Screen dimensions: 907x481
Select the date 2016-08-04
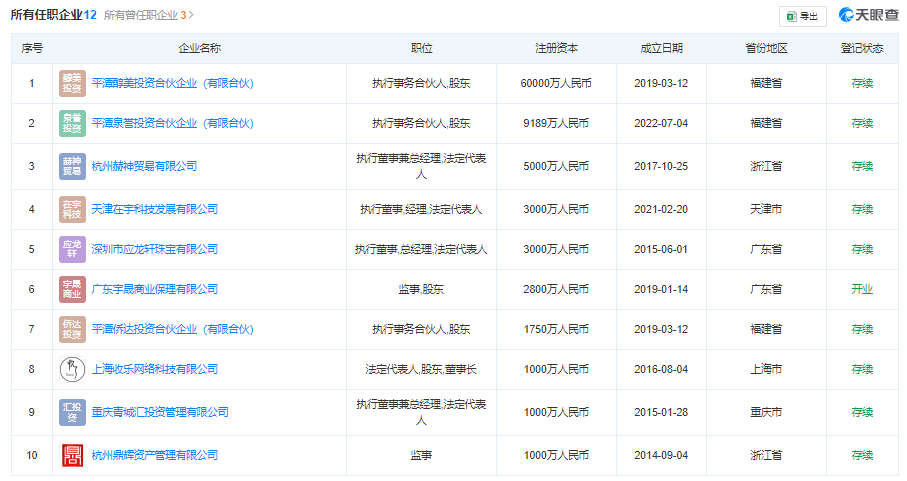click(661, 369)
